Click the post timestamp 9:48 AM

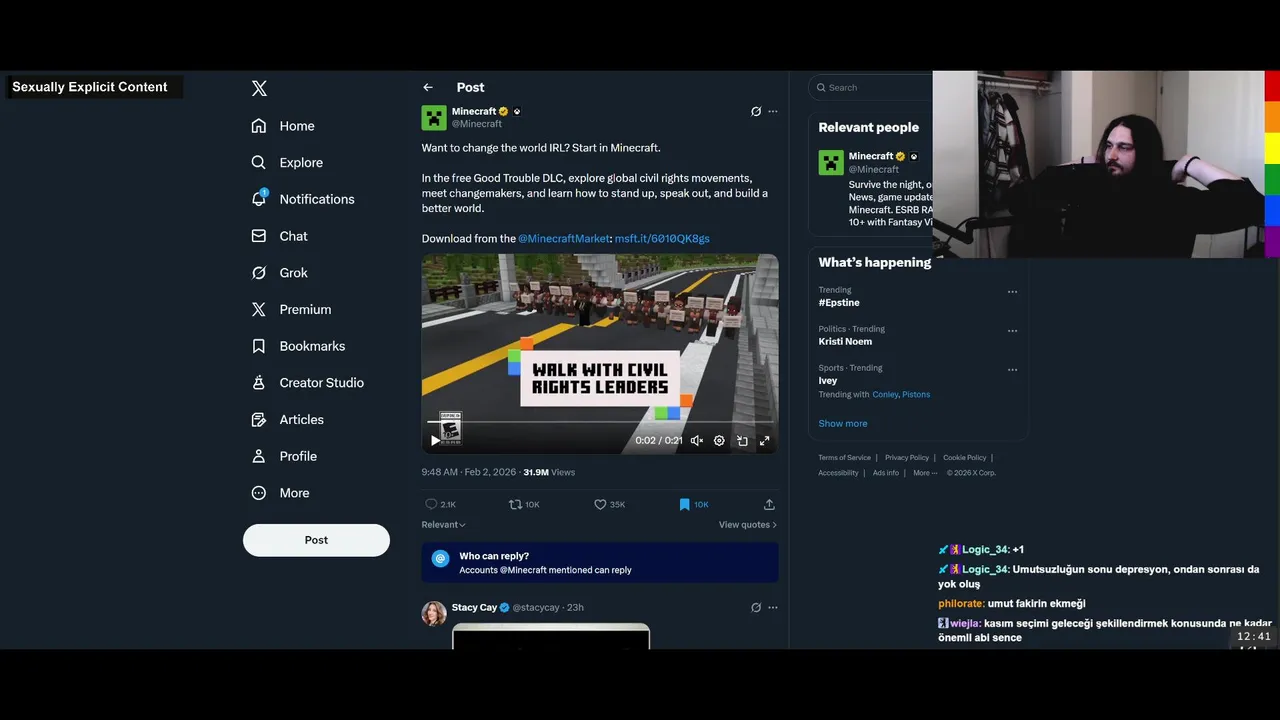pos(468,473)
